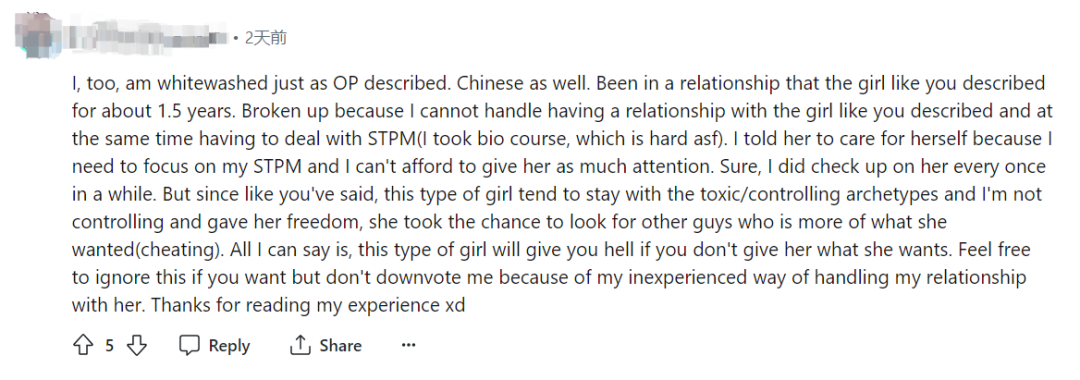Click the "Reply" text label
The image size is (1080, 380).
[229, 346]
